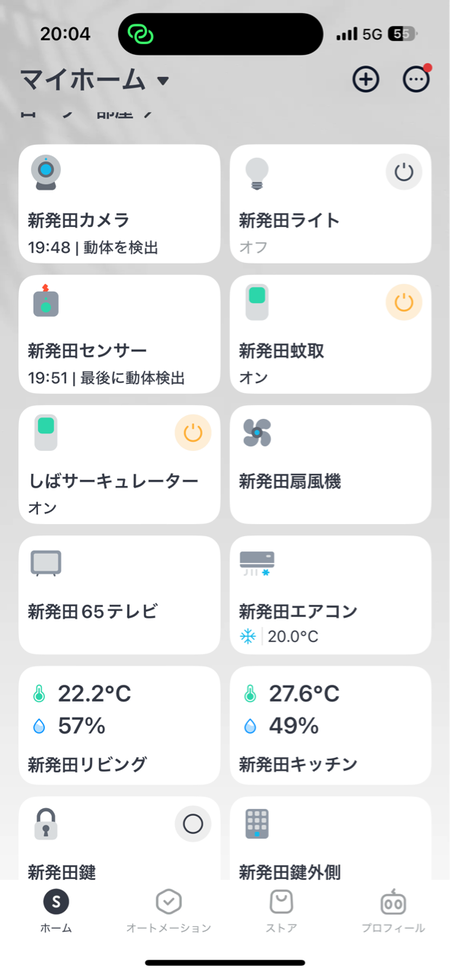Open the 新発田カメラ camera icon
Viewport: 450px width, 975px height.
coord(47,173)
